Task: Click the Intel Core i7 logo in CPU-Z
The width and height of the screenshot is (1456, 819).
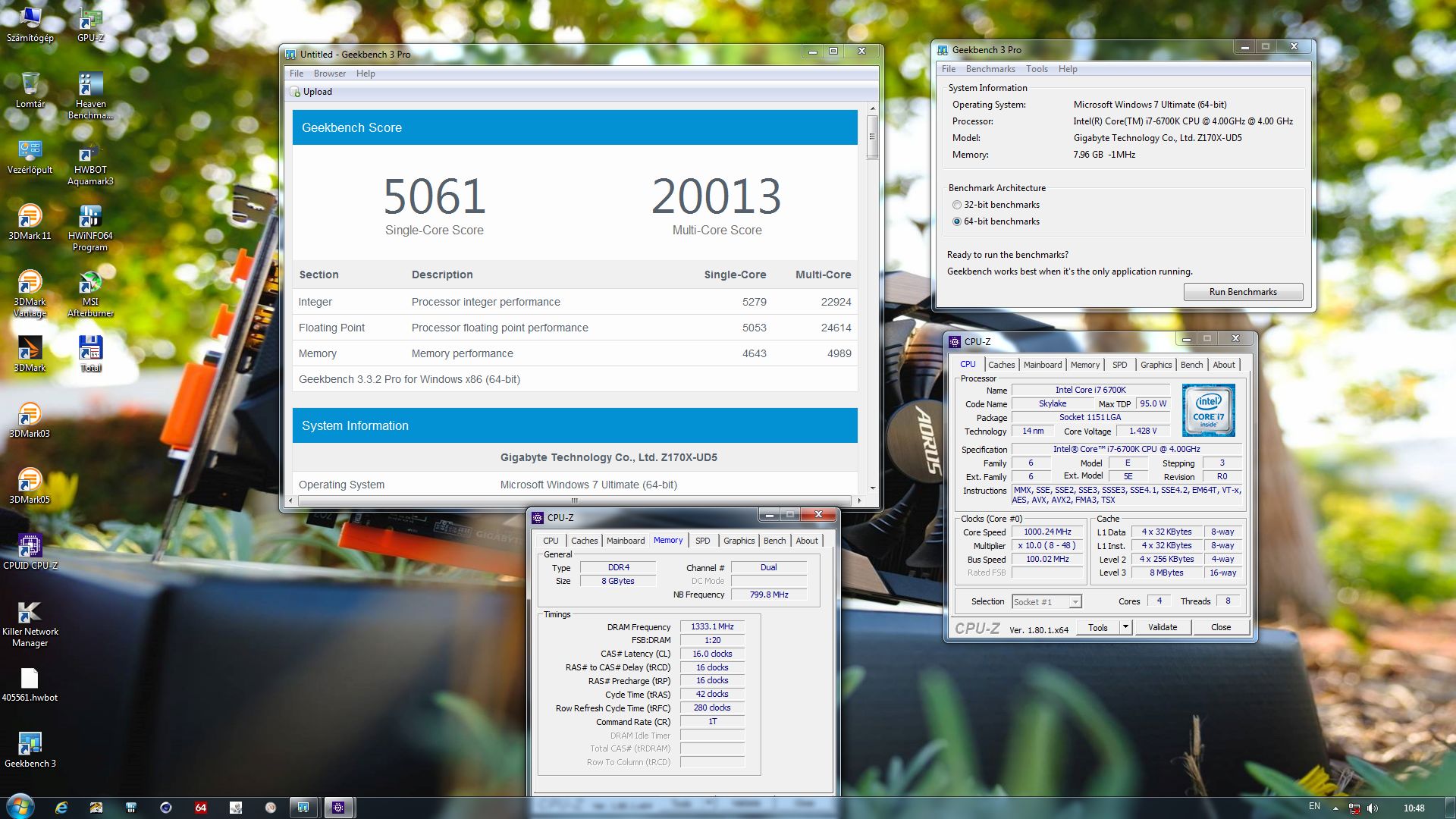Action: pos(1209,410)
